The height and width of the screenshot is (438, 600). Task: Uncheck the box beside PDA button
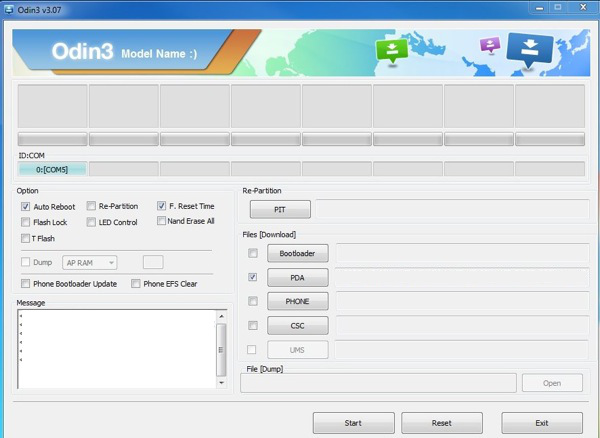(x=253, y=277)
